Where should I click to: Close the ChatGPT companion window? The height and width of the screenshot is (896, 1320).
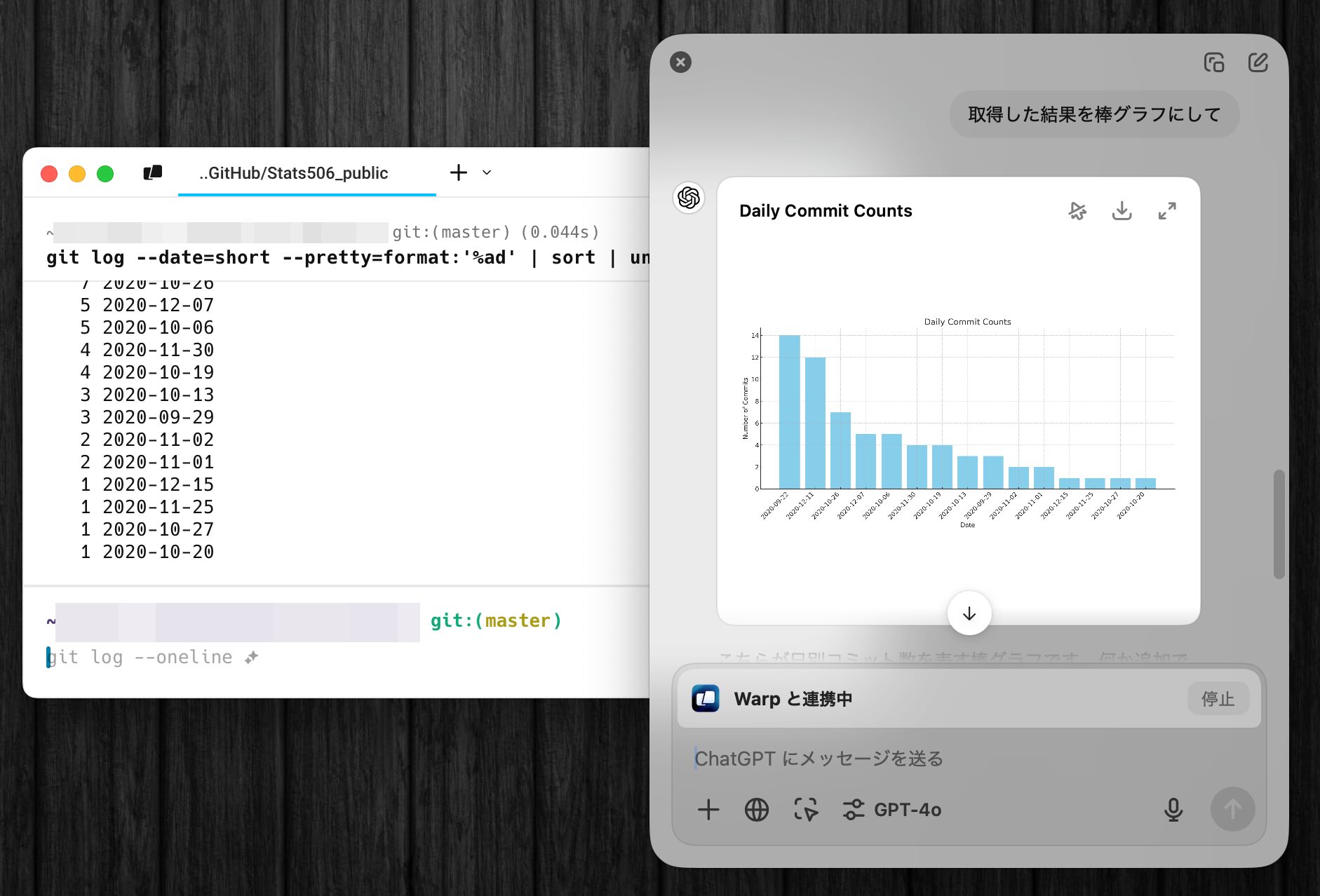[x=680, y=62]
